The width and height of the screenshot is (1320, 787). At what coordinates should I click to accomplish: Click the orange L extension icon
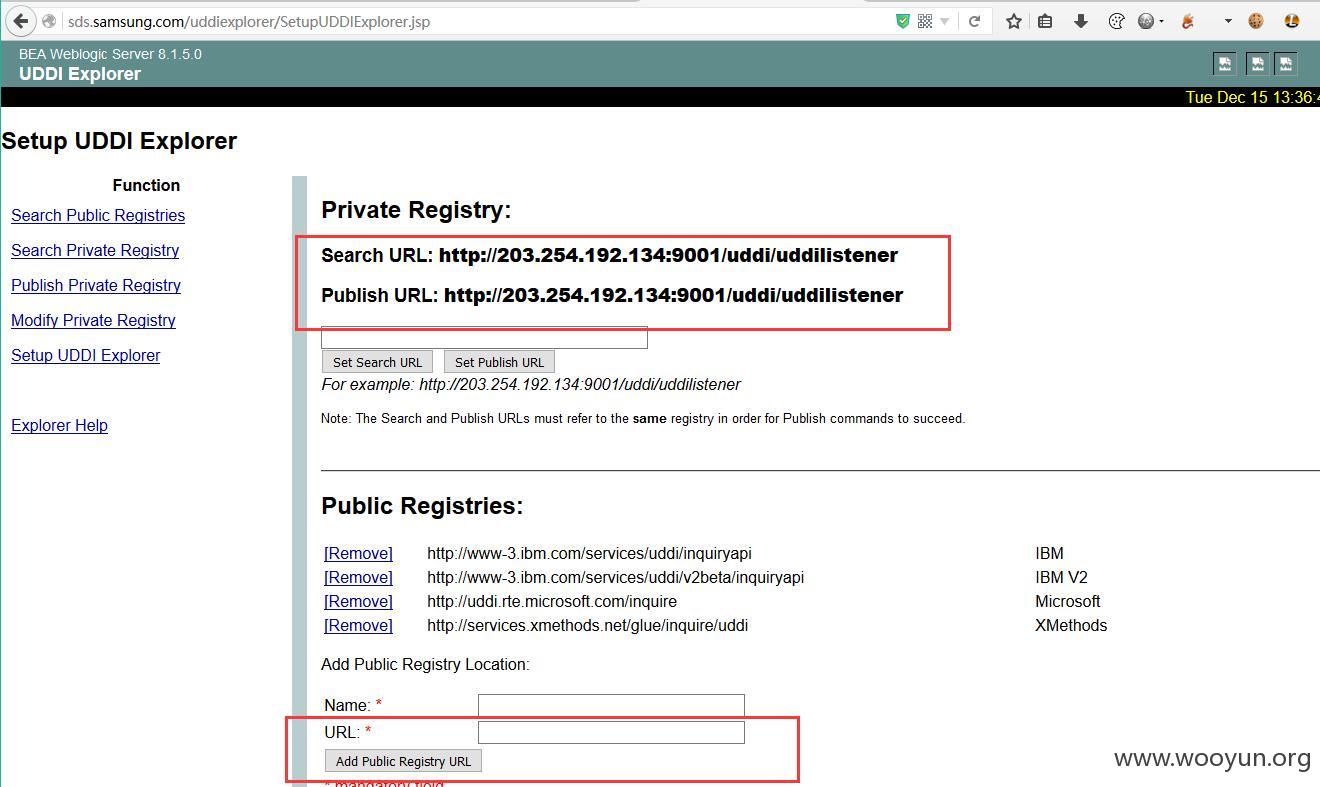pos(1291,21)
